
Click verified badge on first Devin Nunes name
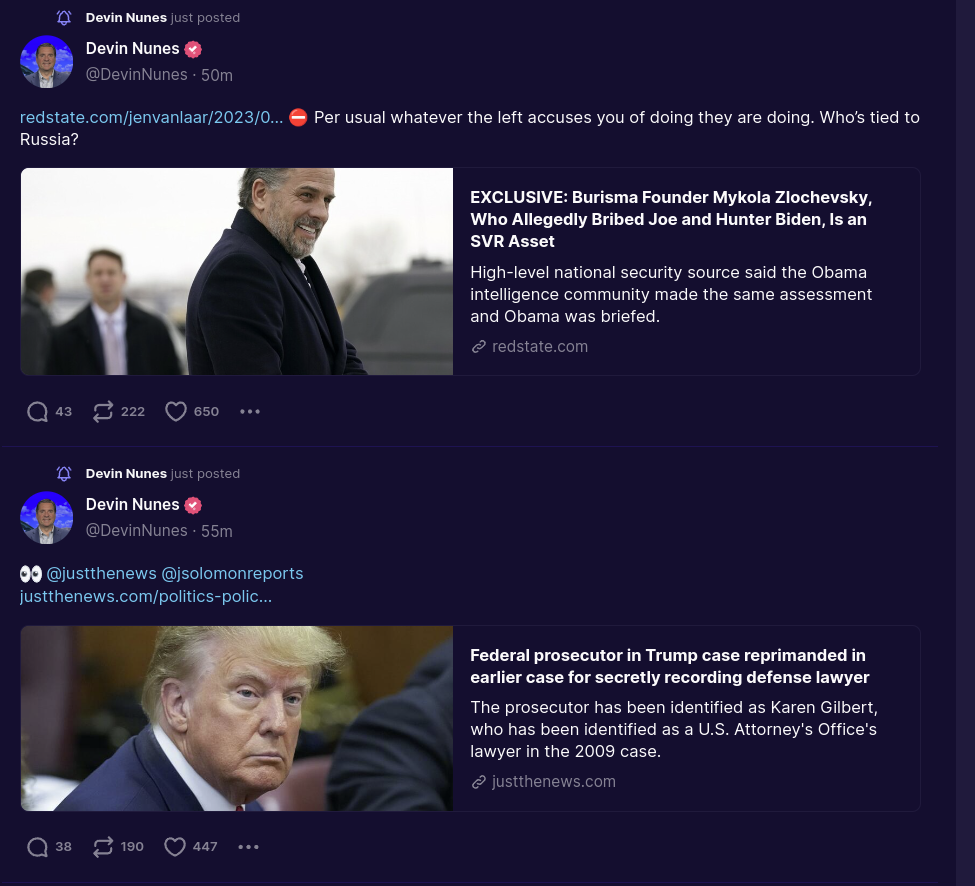pos(193,49)
